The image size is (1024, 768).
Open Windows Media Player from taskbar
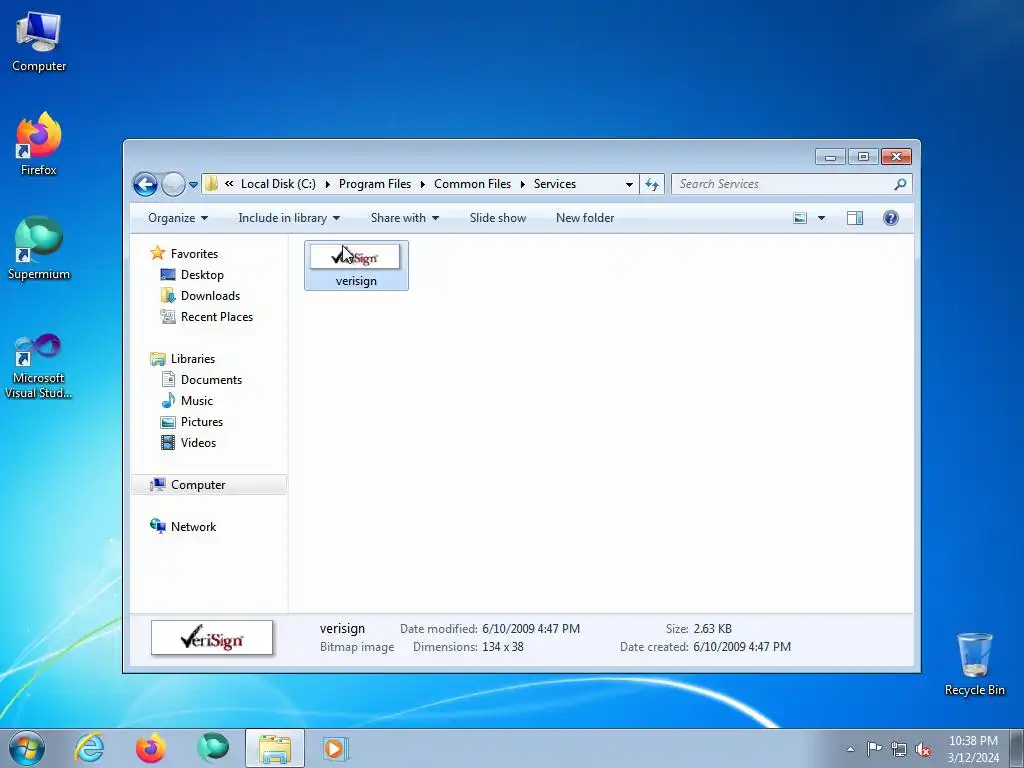(x=335, y=748)
